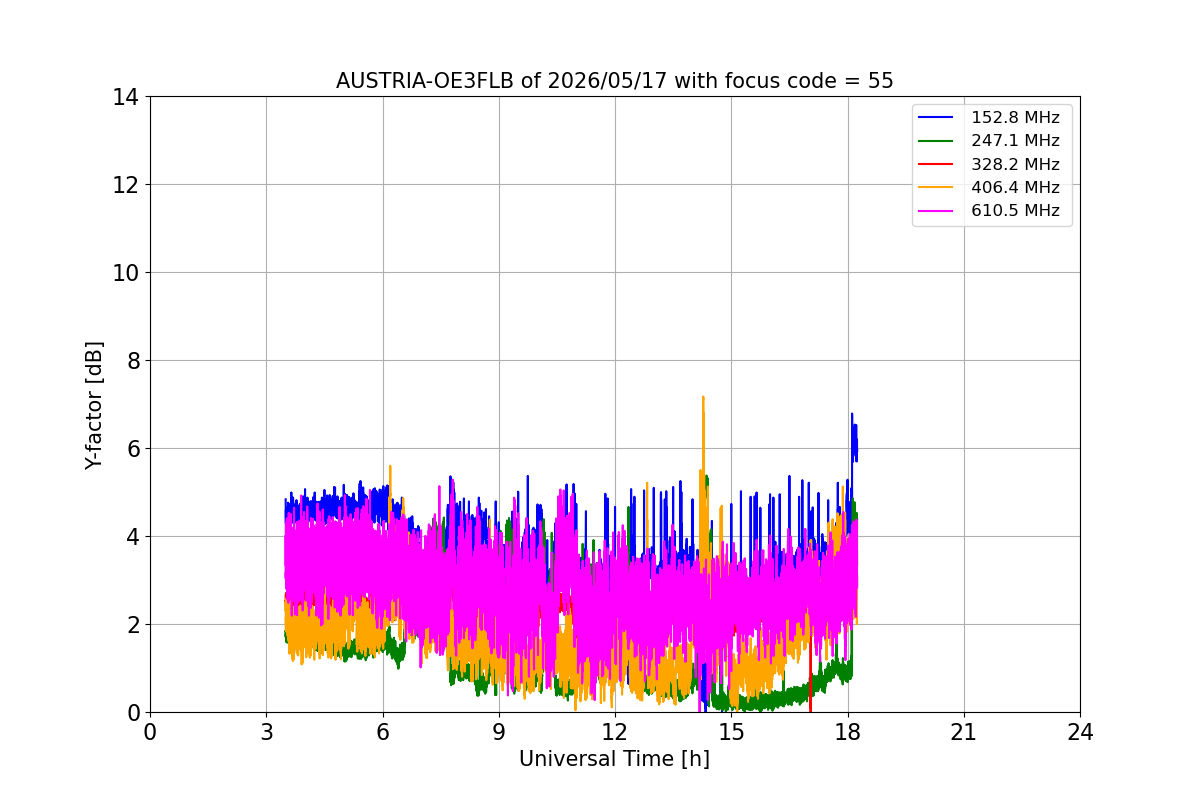The height and width of the screenshot is (800, 1200).
Task: Select the 610.5 MHz legend label
Action: (1015, 211)
